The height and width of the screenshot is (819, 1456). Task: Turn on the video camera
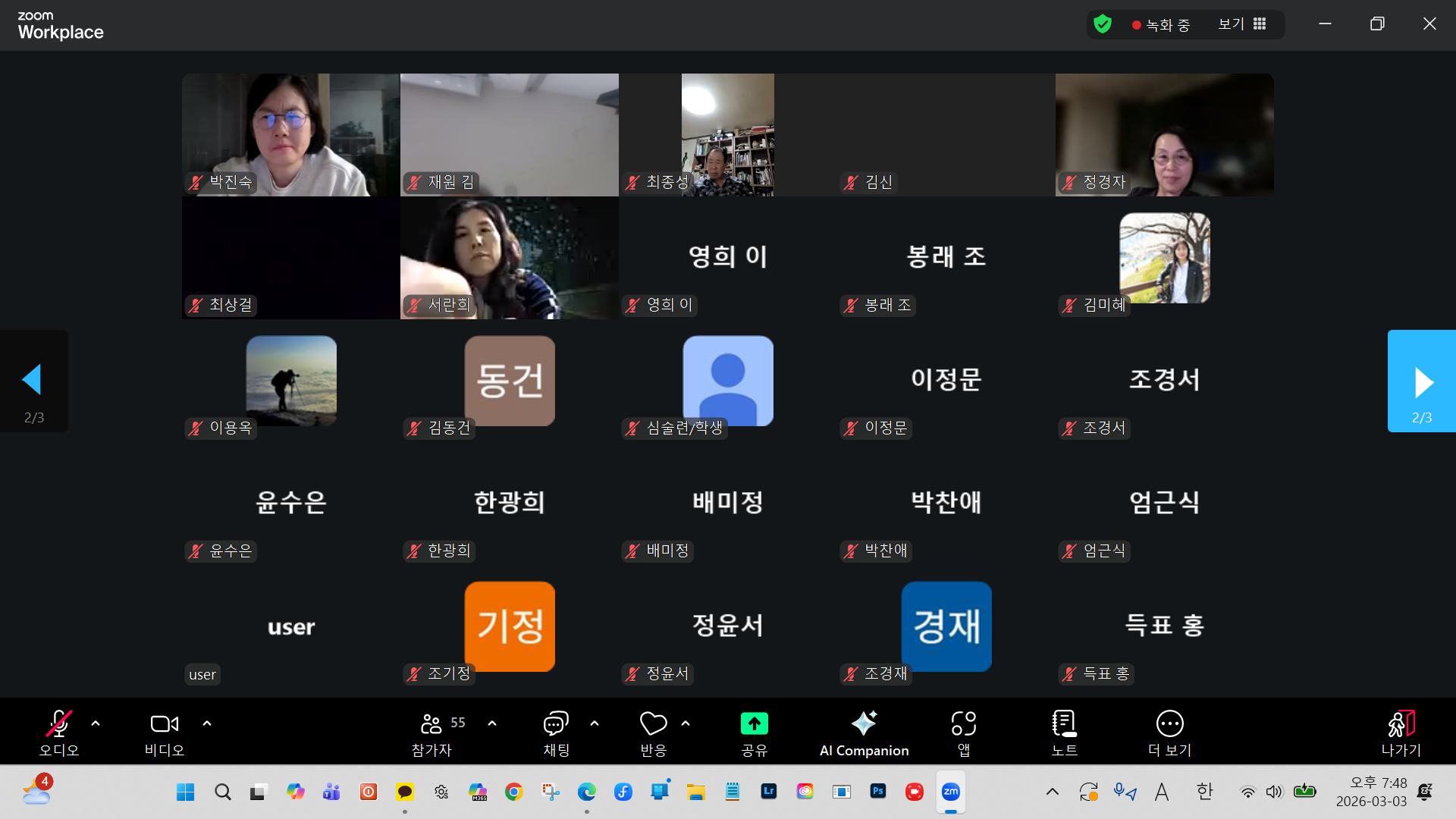tap(165, 724)
